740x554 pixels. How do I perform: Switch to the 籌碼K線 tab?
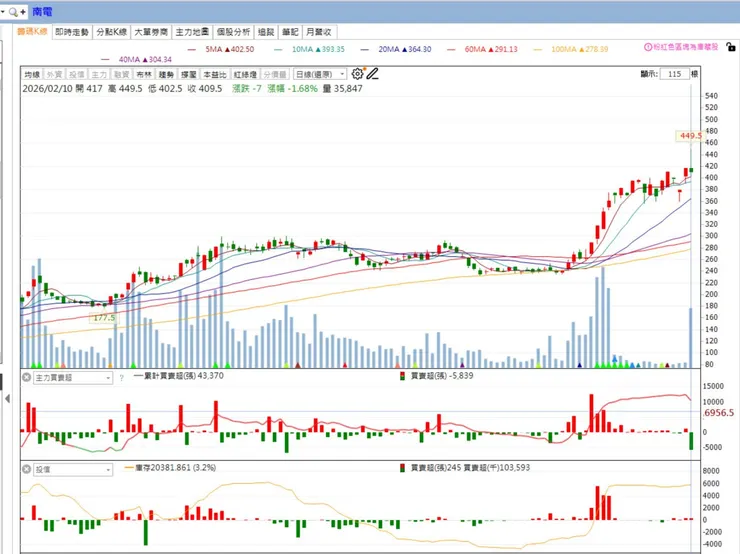(32, 32)
